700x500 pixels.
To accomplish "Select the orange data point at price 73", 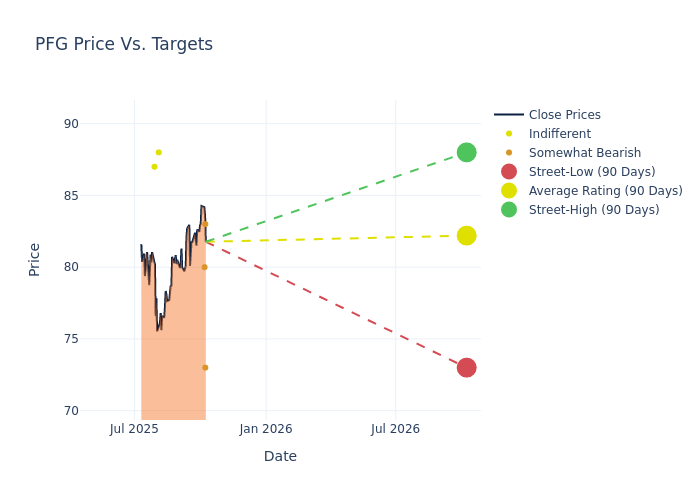I will (x=205, y=368).
